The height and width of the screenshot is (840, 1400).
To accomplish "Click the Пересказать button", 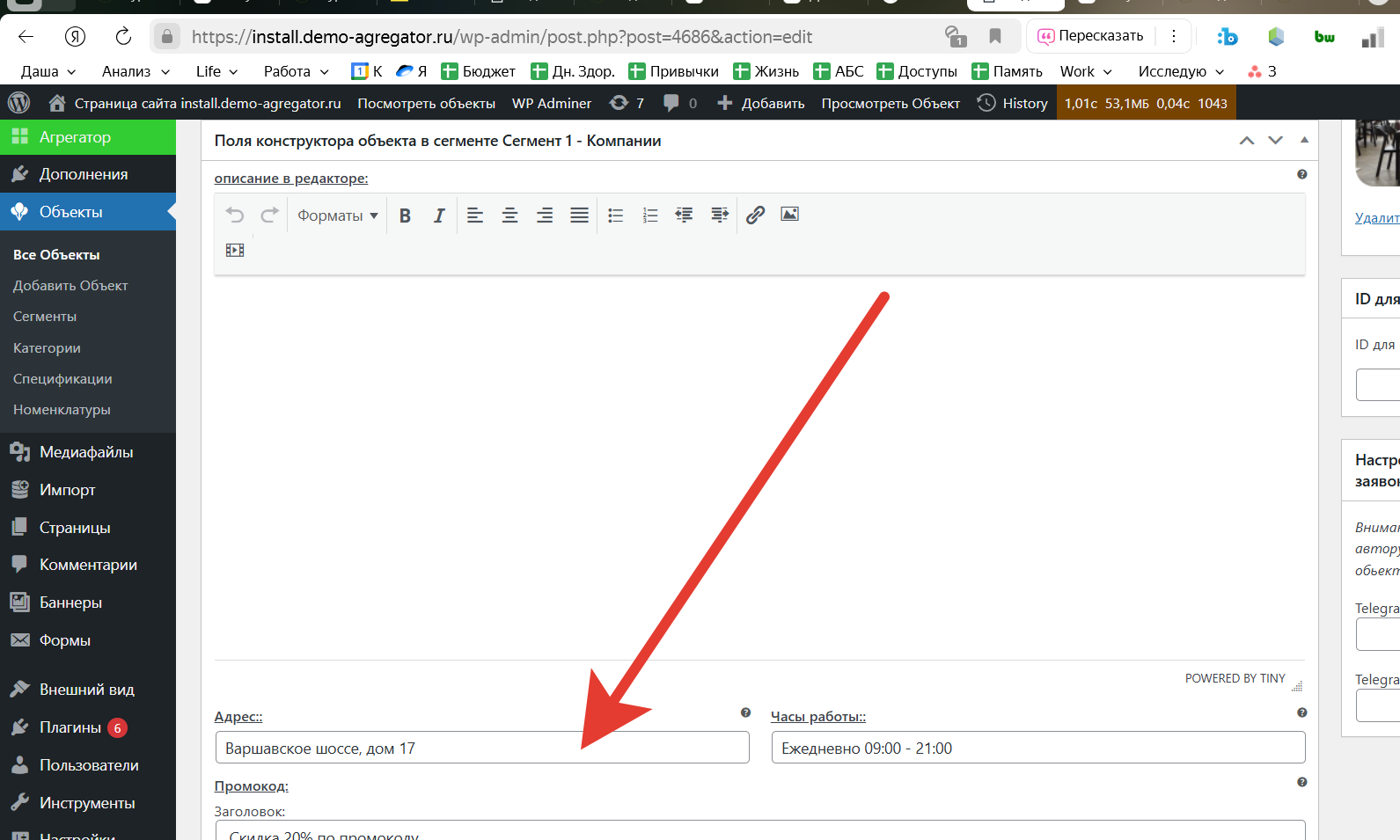I will pyautogui.click(x=1091, y=36).
